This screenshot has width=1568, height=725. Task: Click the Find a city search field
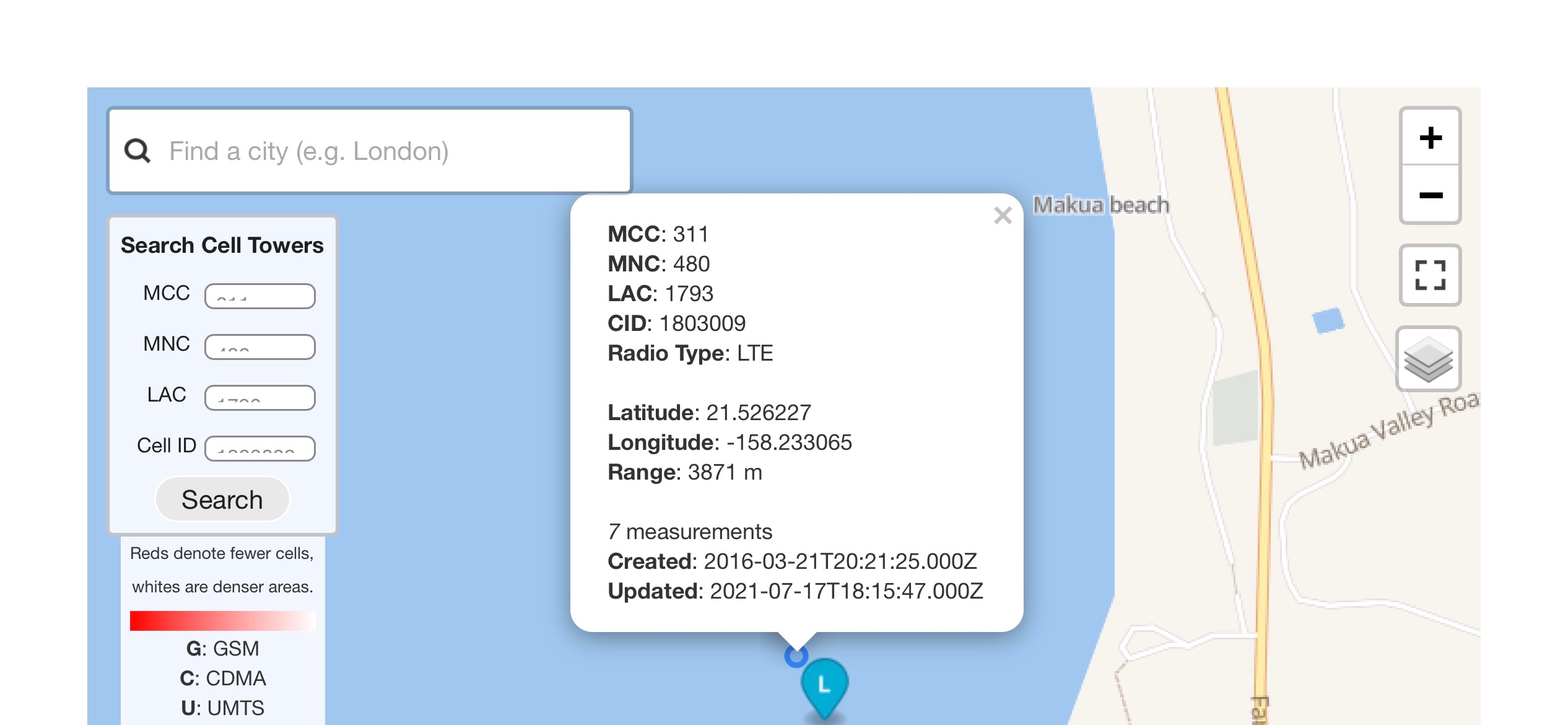coord(396,151)
